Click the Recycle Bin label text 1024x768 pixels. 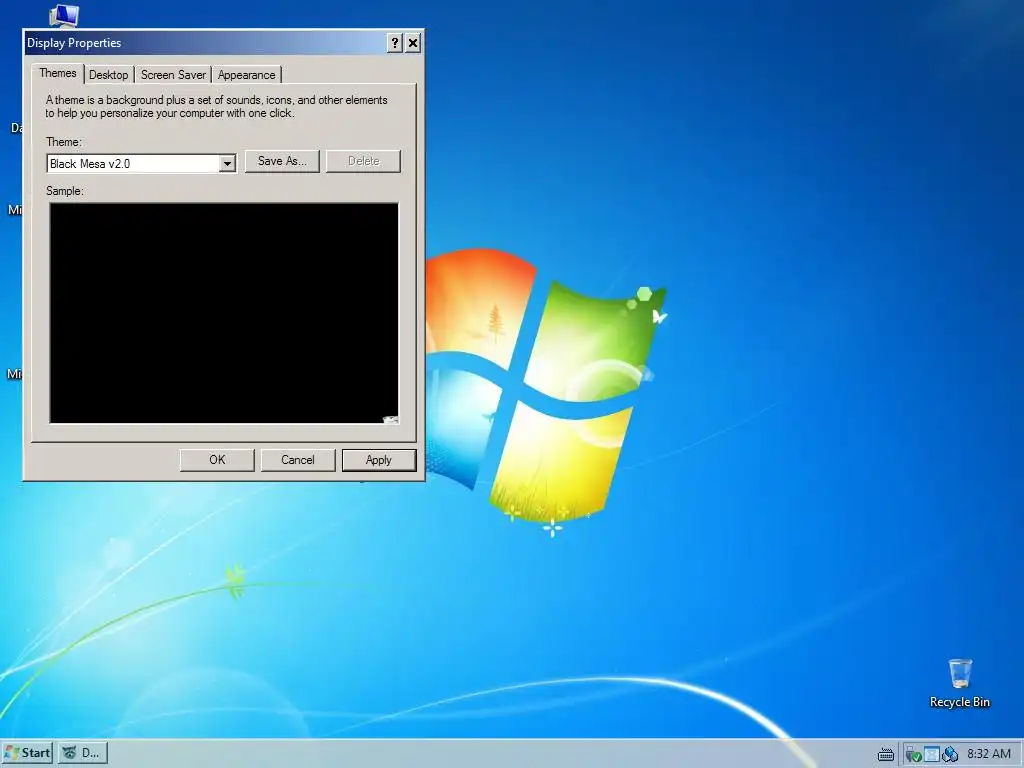(959, 702)
